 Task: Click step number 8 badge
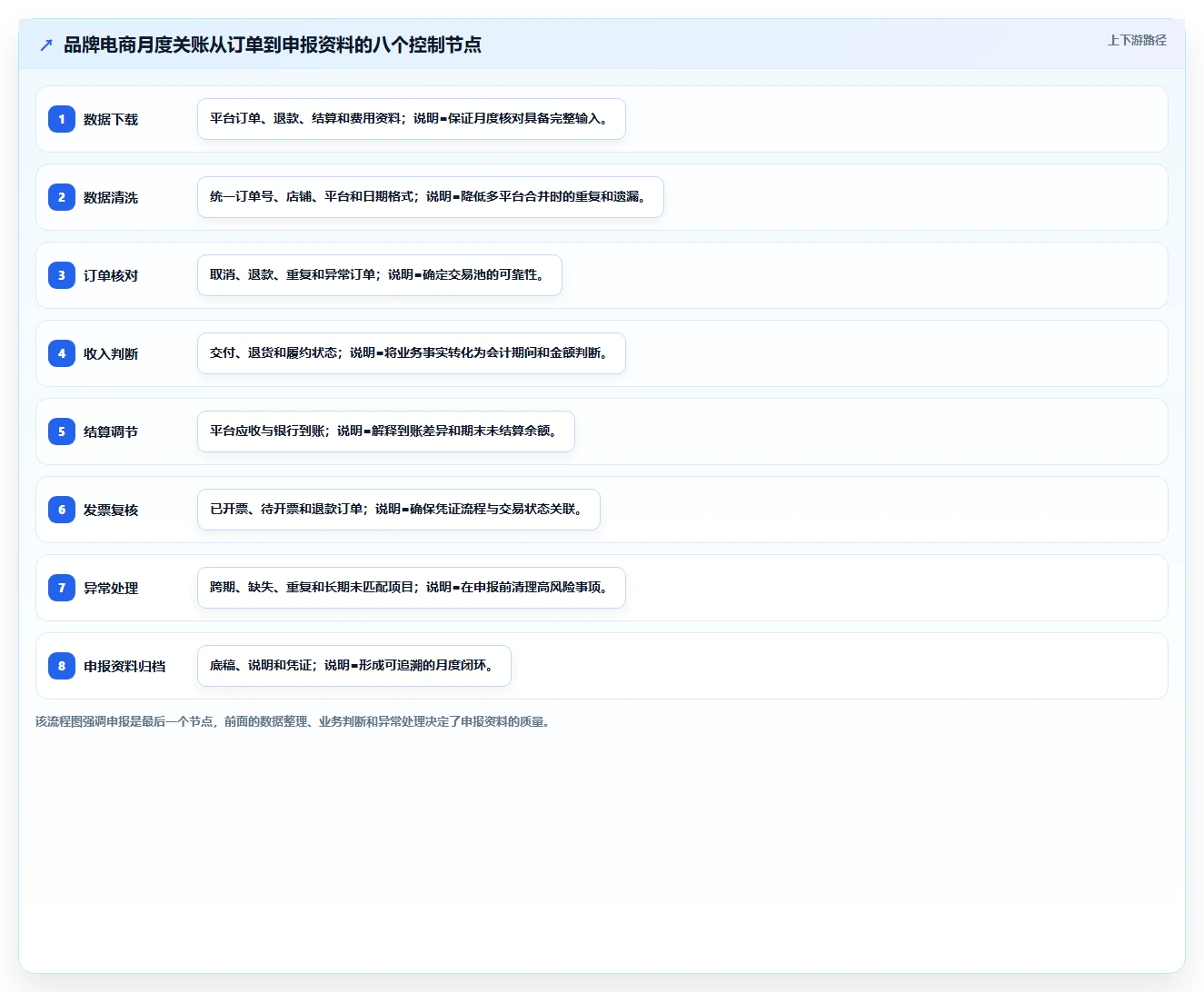point(62,666)
